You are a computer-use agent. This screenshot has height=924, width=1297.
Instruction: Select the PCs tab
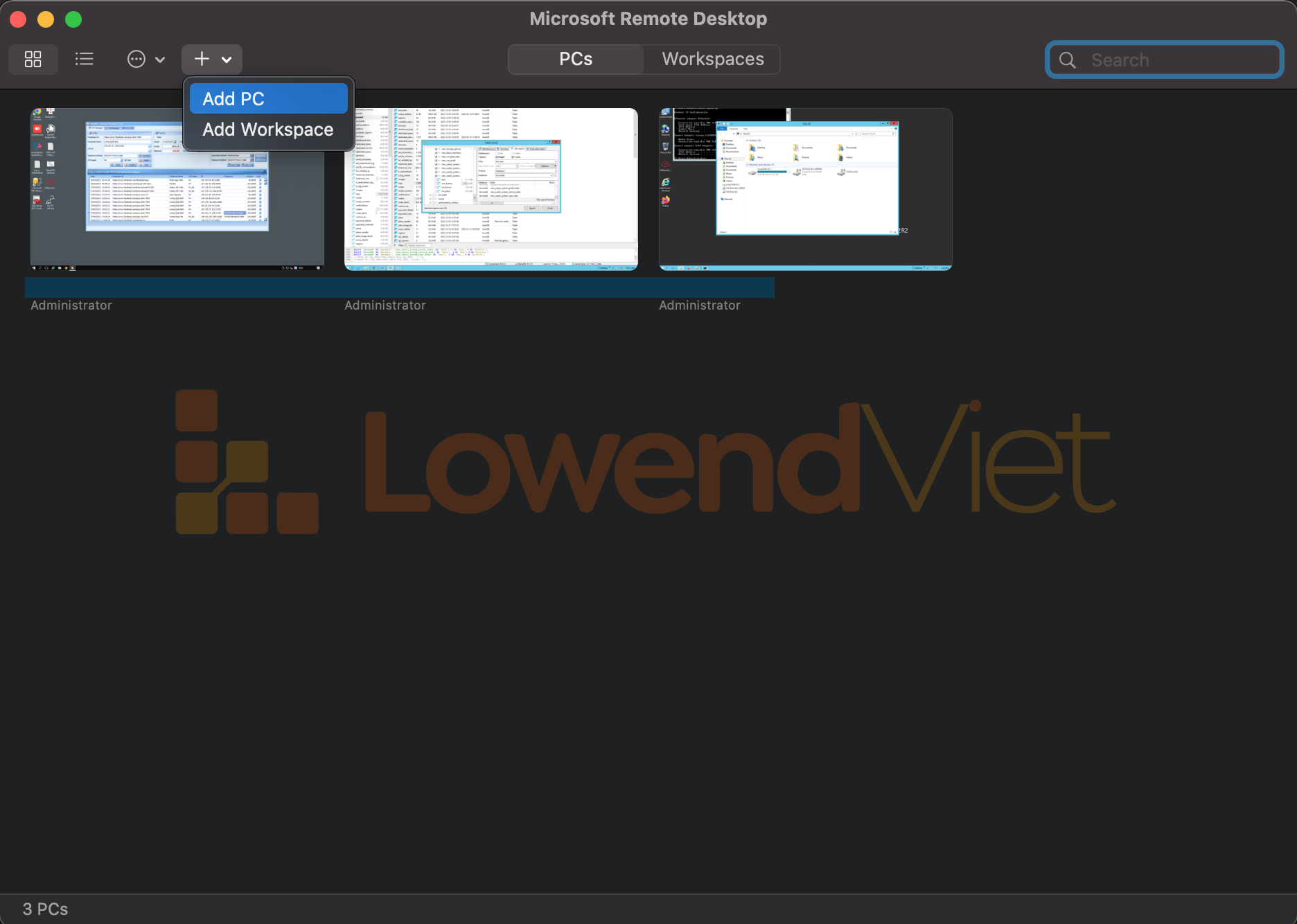tap(576, 60)
